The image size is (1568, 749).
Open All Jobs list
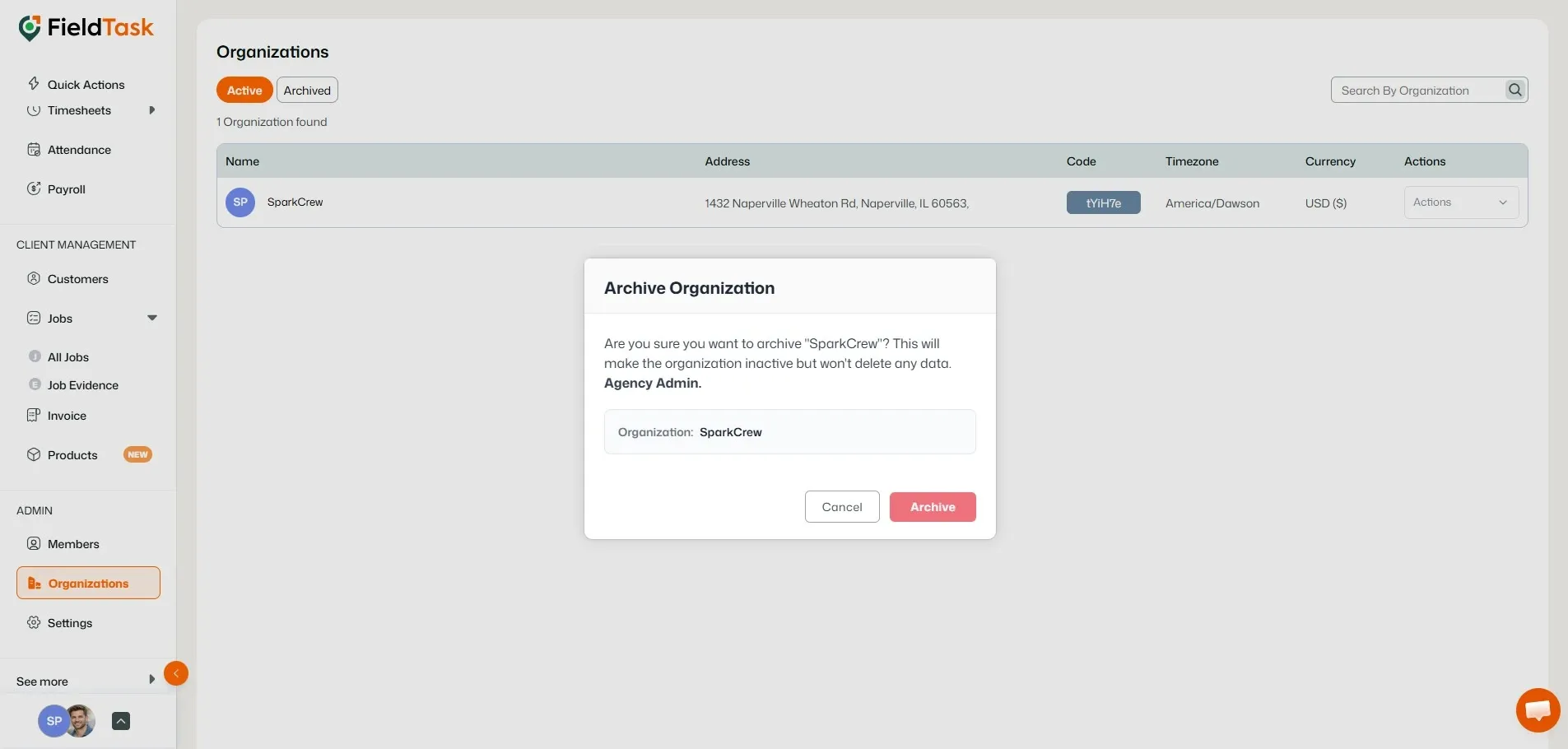68,357
